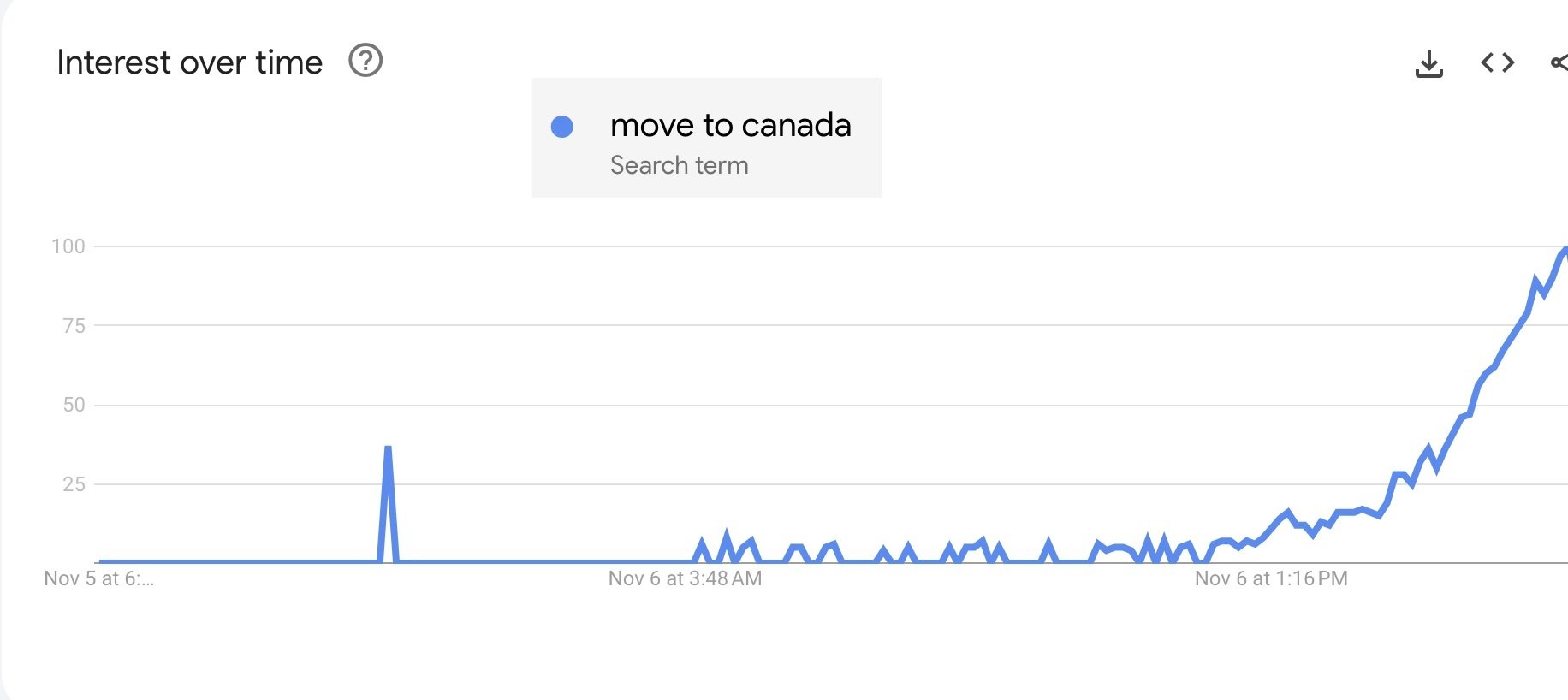Open the embed code icon
This screenshot has width=1568, height=700.
pyautogui.click(x=1498, y=62)
